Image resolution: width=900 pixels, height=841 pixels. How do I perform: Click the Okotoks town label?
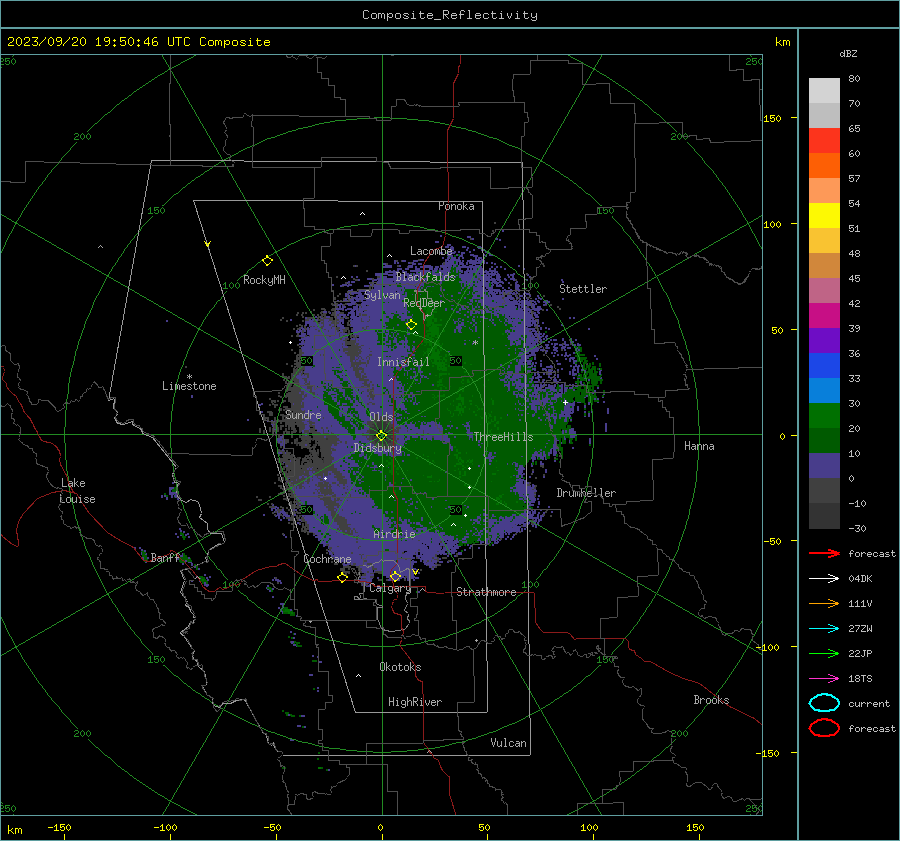pyautogui.click(x=400, y=667)
